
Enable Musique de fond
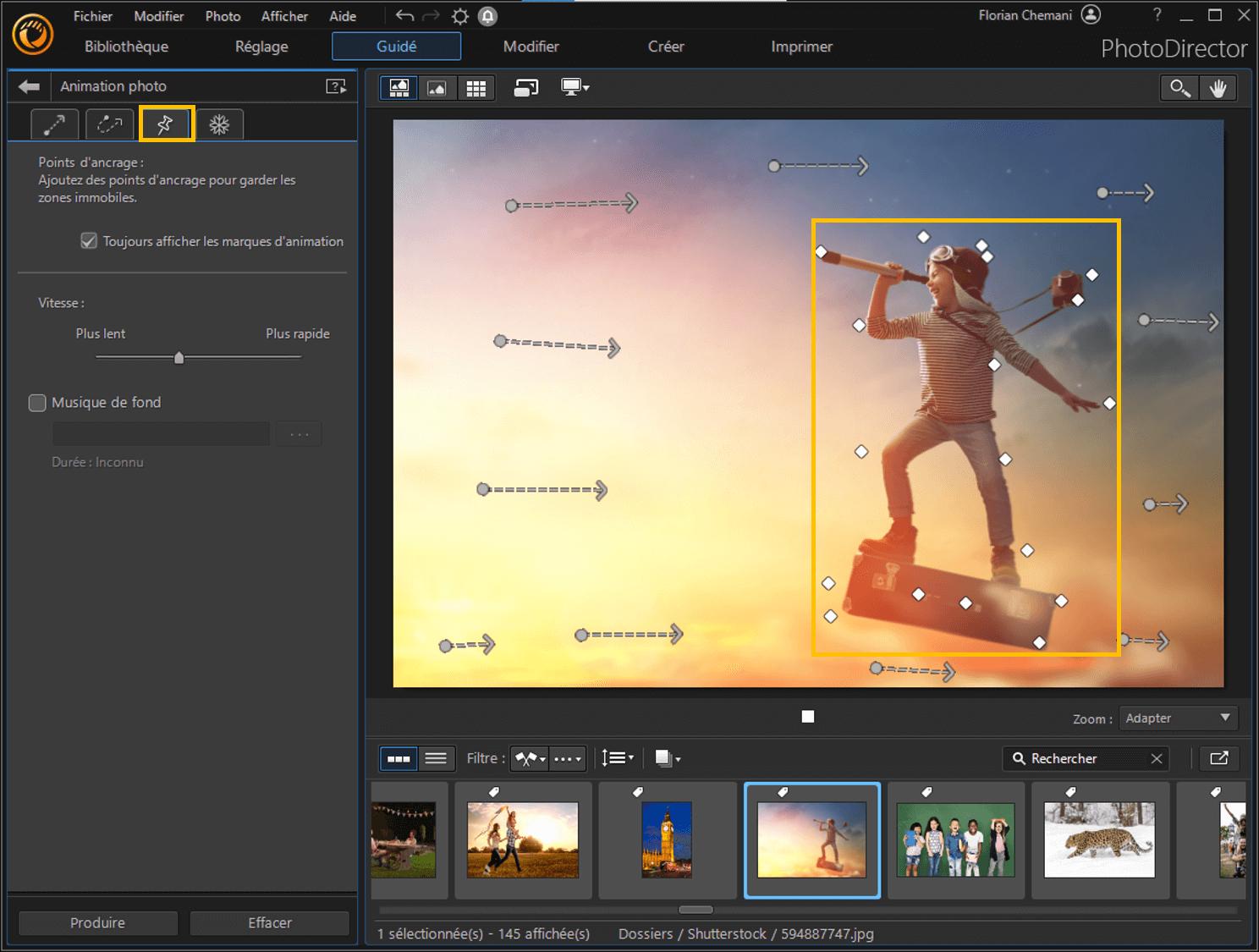coord(37,403)
